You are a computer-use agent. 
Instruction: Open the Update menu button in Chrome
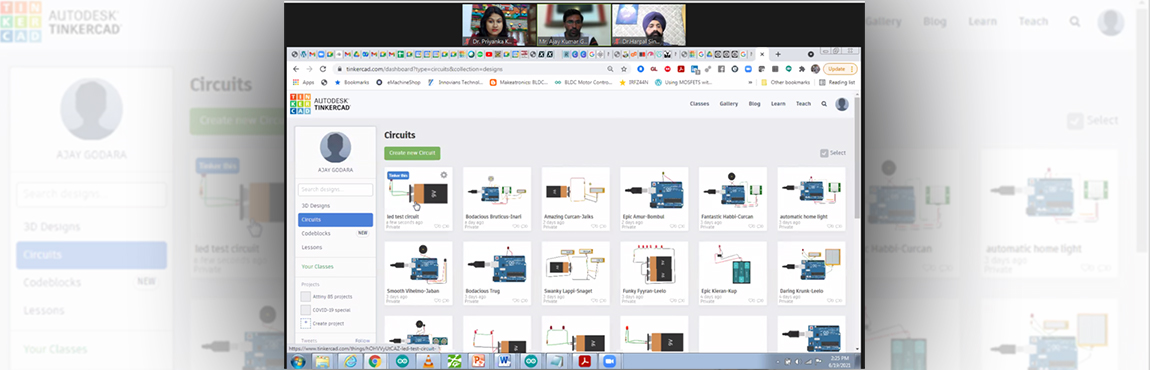[x=840, y=69]
